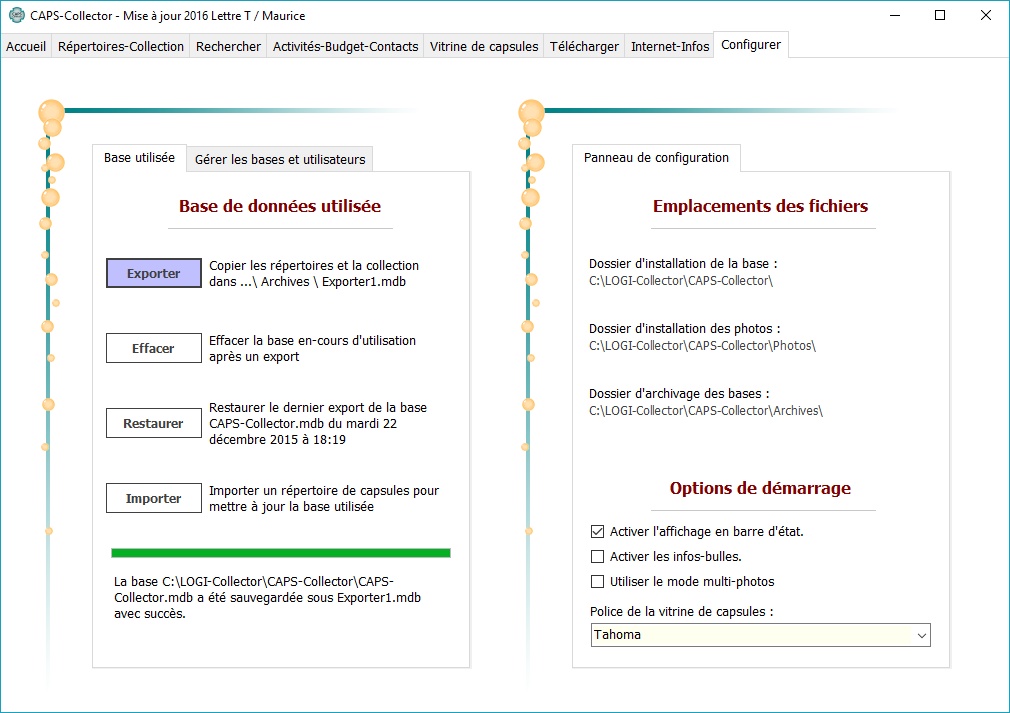Select the Configurer tab
Screen dimensions: 1010x713
751,44
